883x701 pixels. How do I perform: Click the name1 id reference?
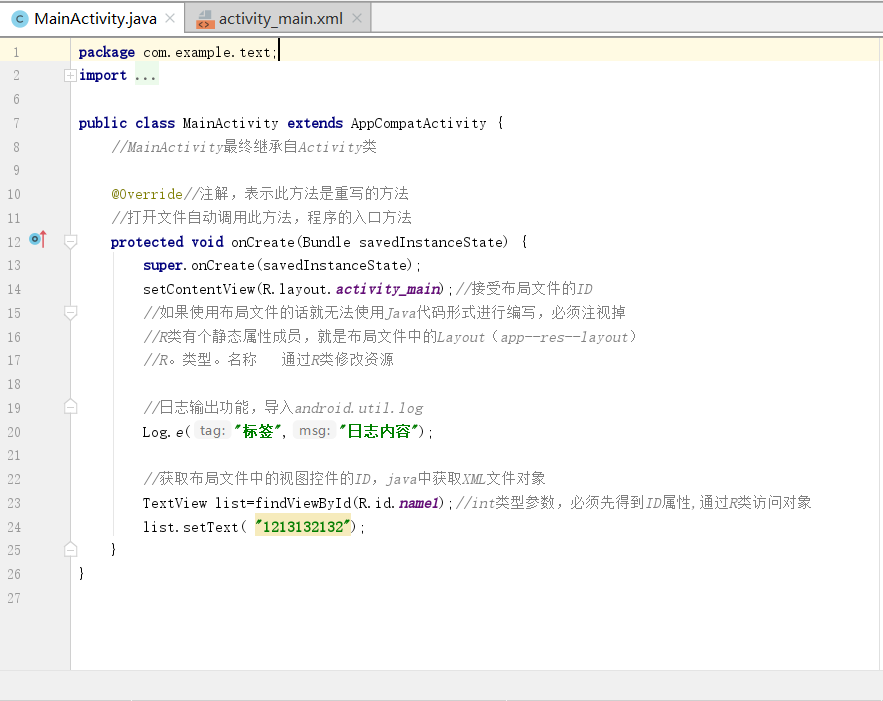(x=418, y=503)
